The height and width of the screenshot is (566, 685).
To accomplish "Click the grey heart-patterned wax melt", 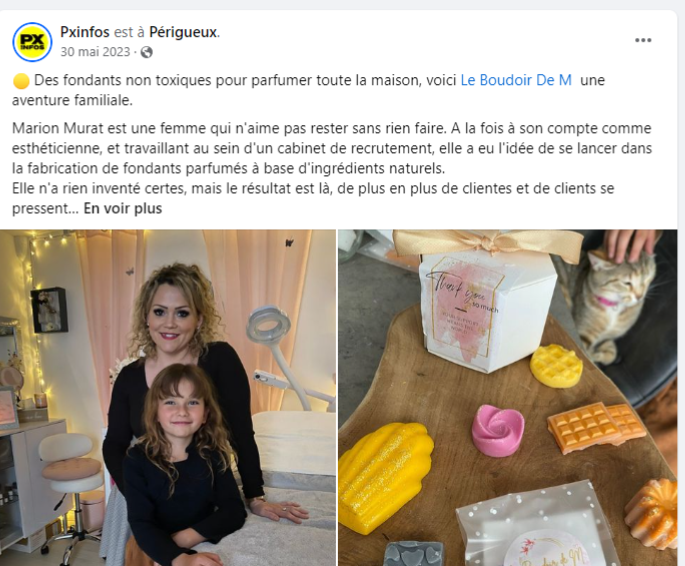I will pos(414,553).
